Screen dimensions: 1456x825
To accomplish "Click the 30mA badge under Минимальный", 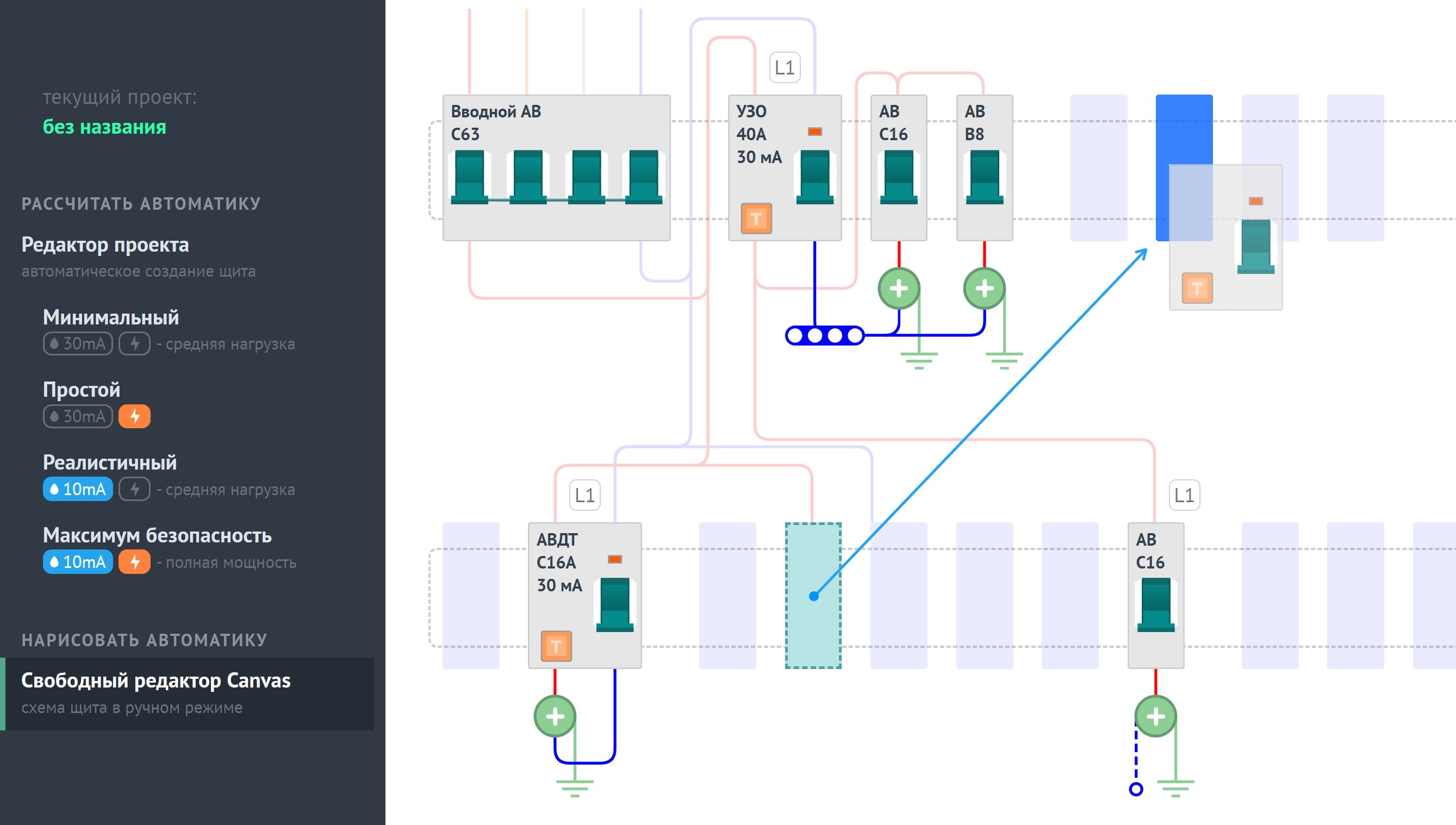I will pyautogui.click(x=78, y=343).
